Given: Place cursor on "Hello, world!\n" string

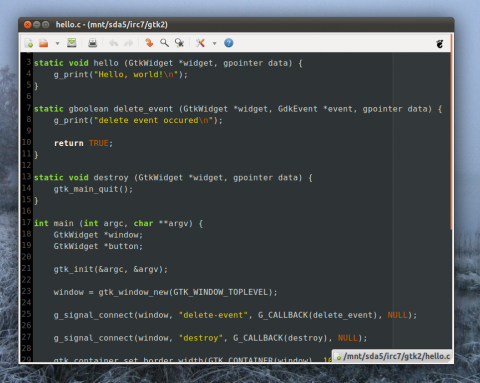Looking at the screenshot, I should [136, 74].
